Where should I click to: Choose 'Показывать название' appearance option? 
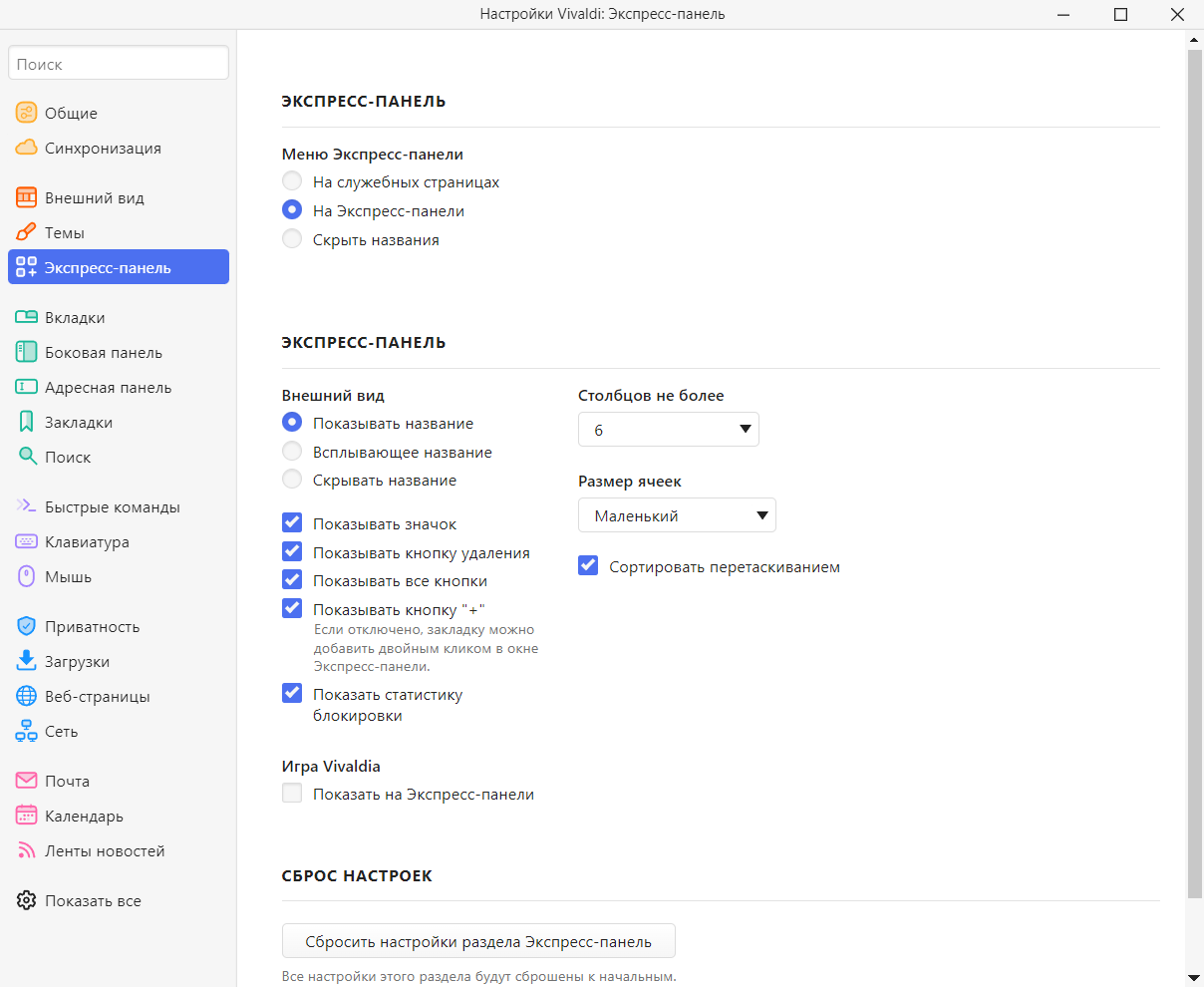pyautogui.click(x=292, y=423)
